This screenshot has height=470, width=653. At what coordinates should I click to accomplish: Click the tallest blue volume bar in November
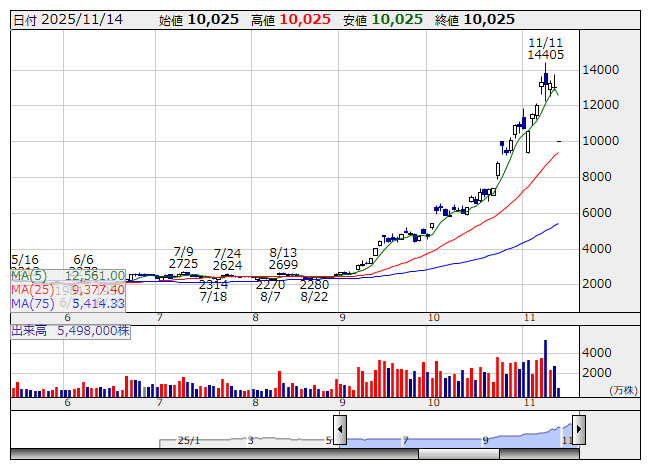tap(545, 368)
